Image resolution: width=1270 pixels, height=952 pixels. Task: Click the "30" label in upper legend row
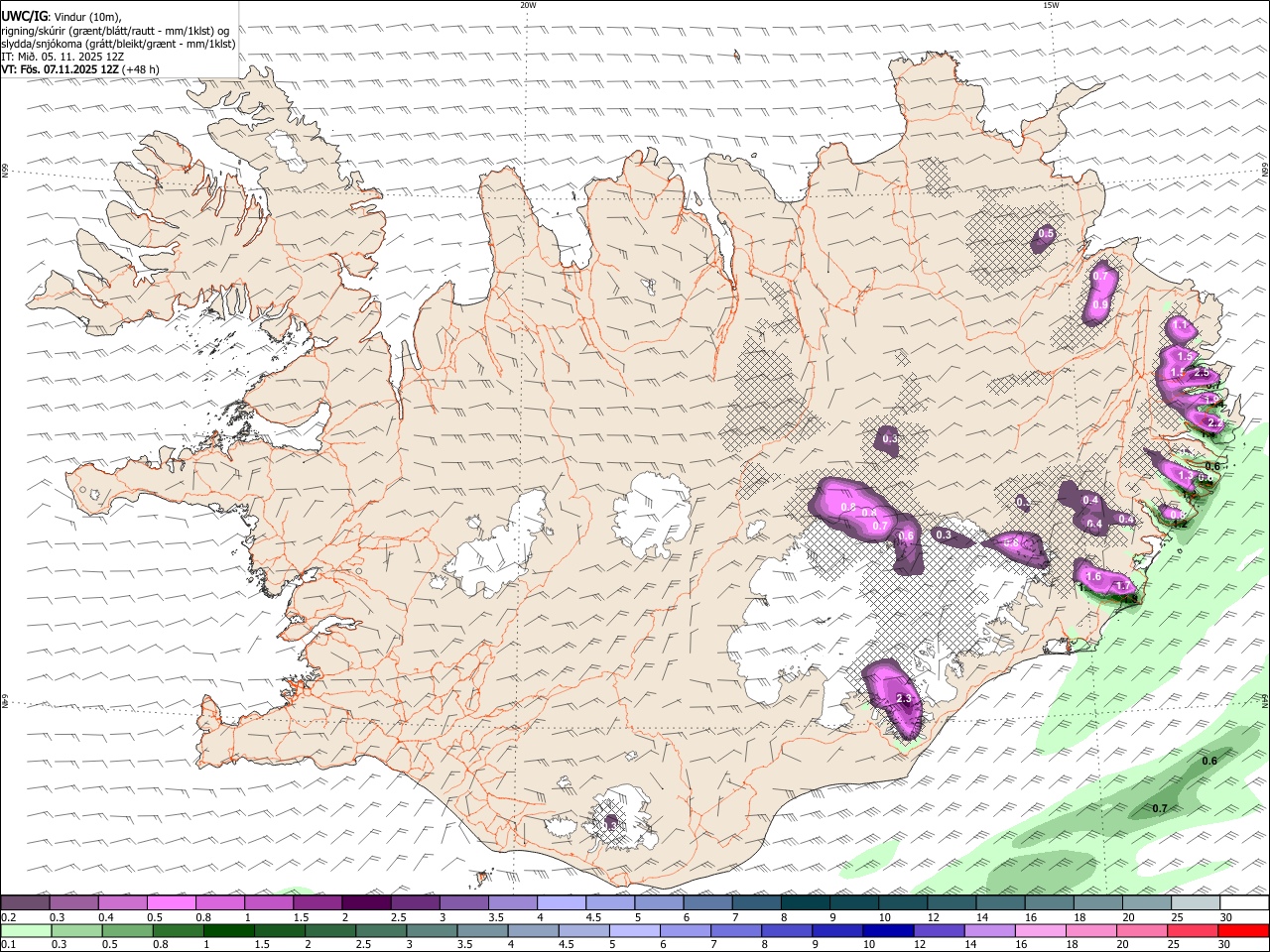tap(1226, 917)
